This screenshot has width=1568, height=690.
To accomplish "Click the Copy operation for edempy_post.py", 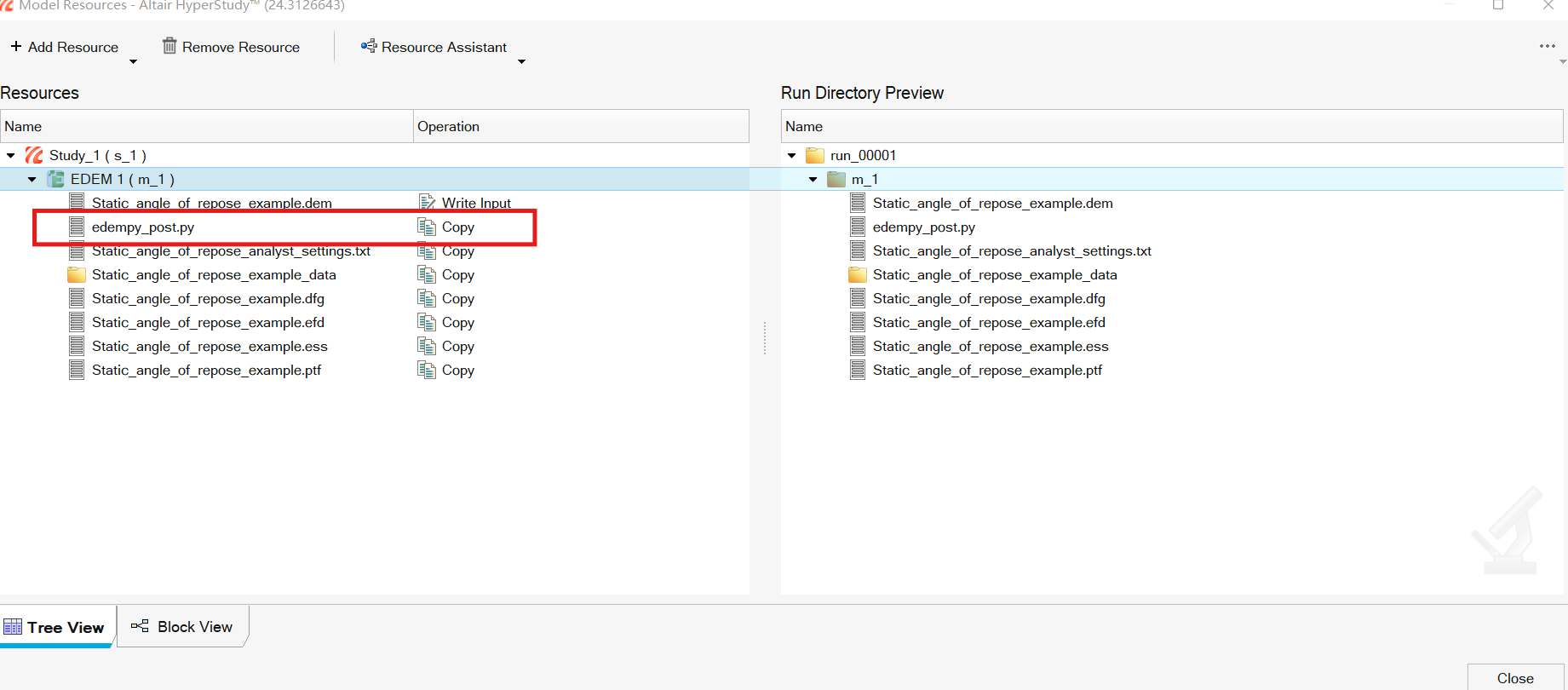I will click(446, 227).
